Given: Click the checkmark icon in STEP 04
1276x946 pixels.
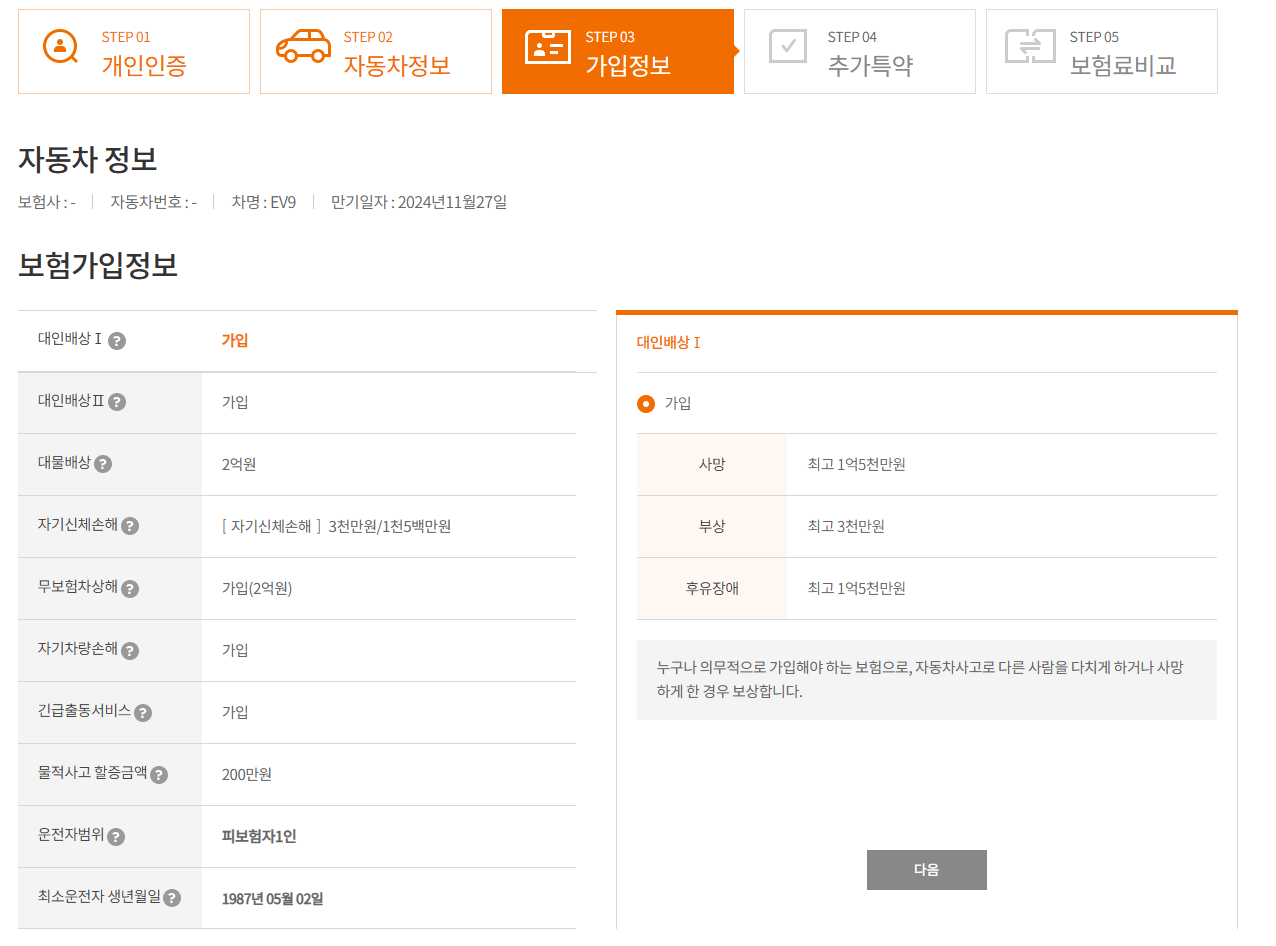Looking at the screenshot, I should point(788,47).
